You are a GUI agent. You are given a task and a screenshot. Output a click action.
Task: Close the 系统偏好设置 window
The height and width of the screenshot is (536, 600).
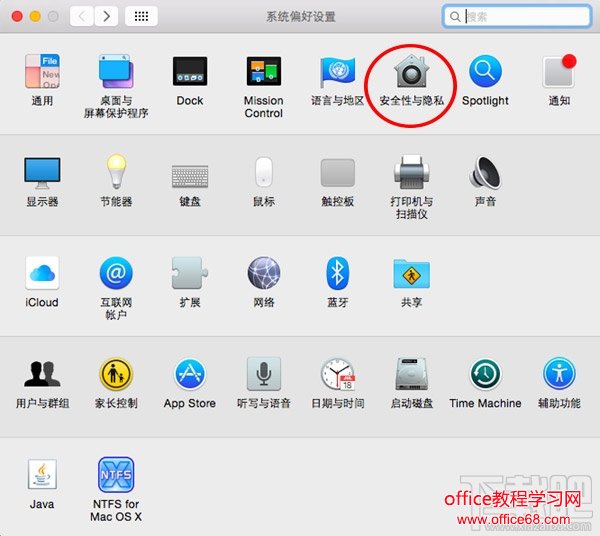click(17, 16)
